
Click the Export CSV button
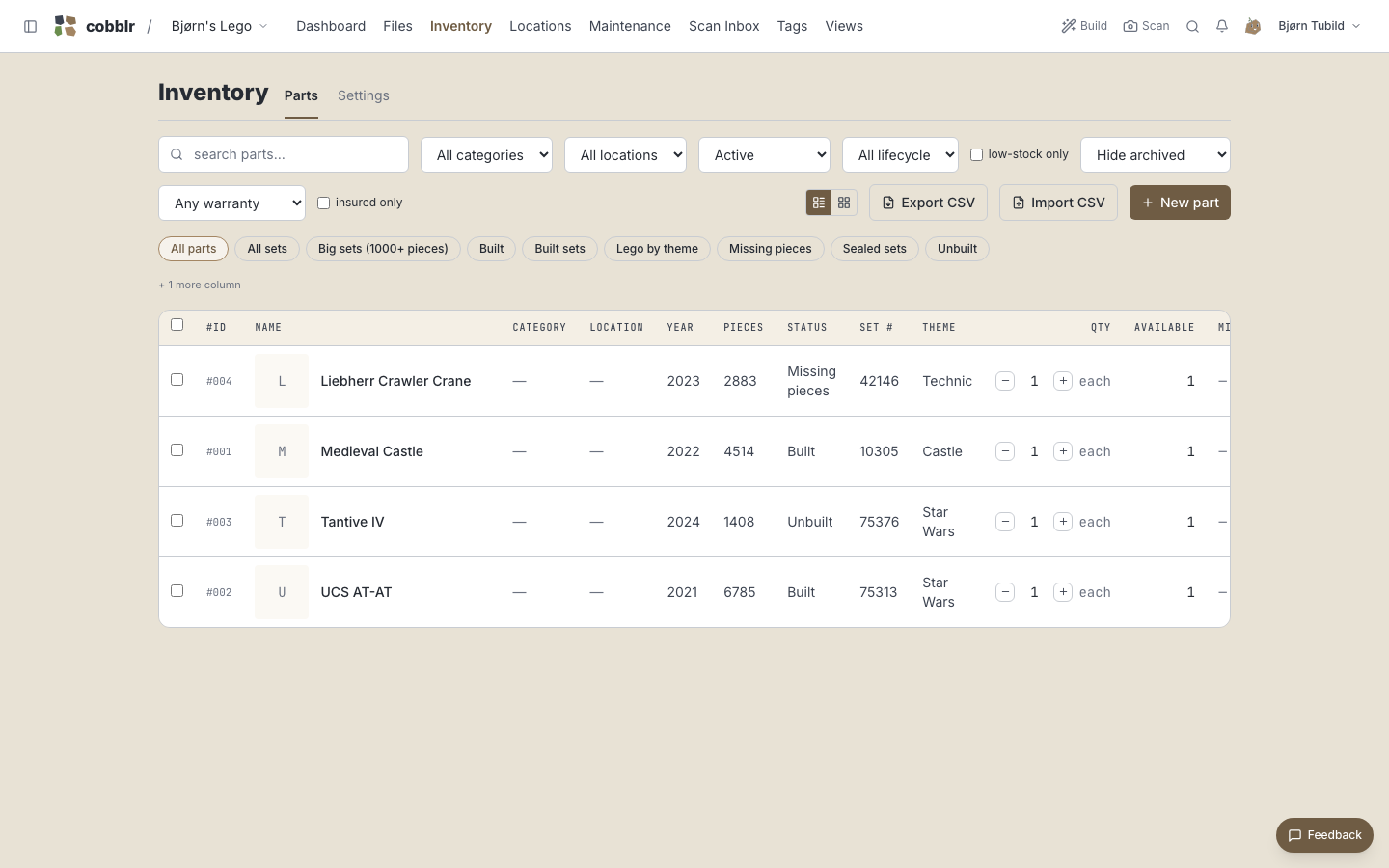point(928,203)
